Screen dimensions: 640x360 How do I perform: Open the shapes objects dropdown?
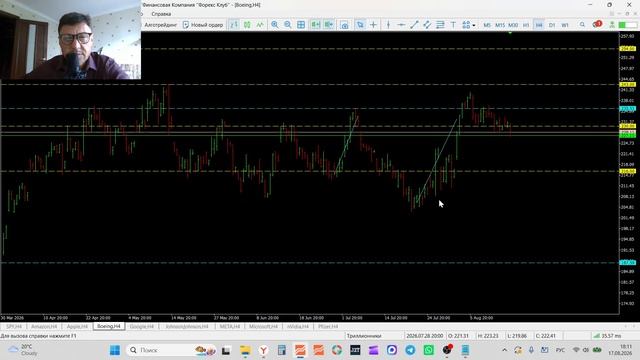pyautogui.click(x=469, y=25)
